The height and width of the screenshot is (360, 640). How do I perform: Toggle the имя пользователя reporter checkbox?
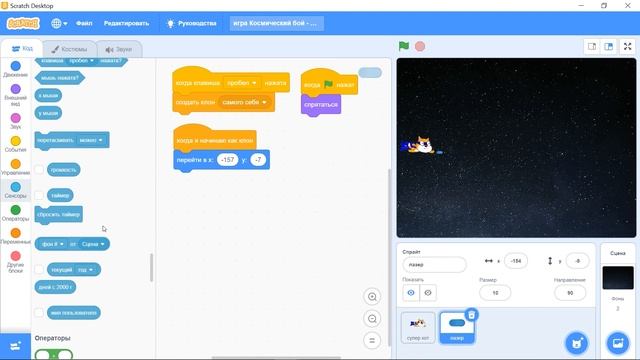click(39, 313)
